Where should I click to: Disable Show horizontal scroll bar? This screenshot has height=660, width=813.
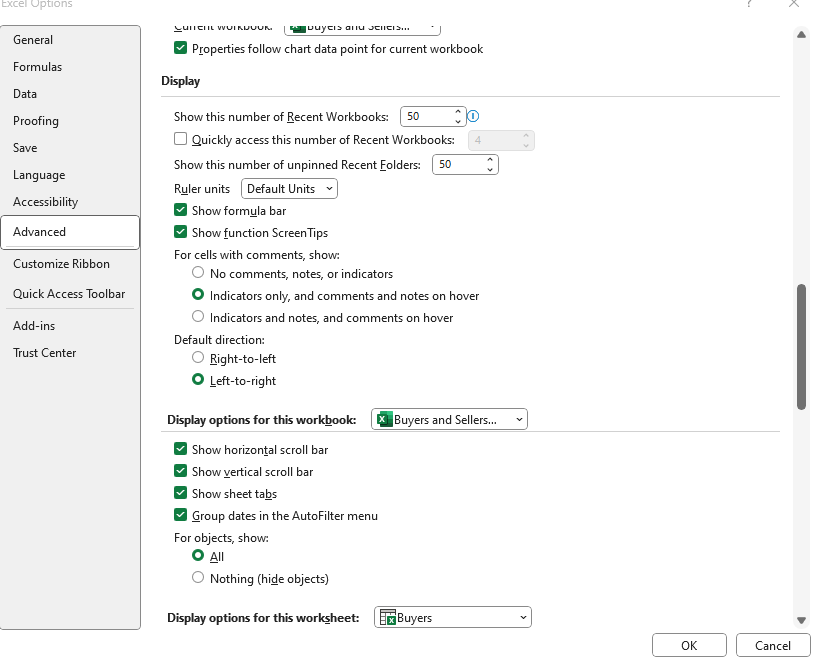180,449
